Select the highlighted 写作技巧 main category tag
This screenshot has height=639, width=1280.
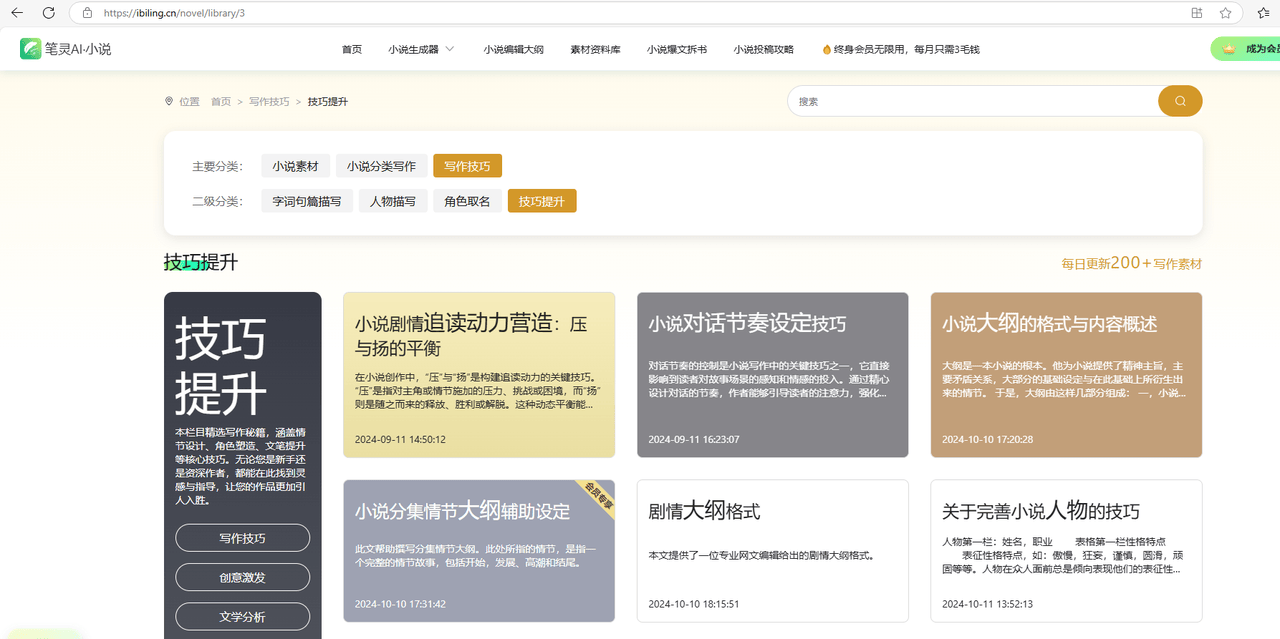coord(467,166)
